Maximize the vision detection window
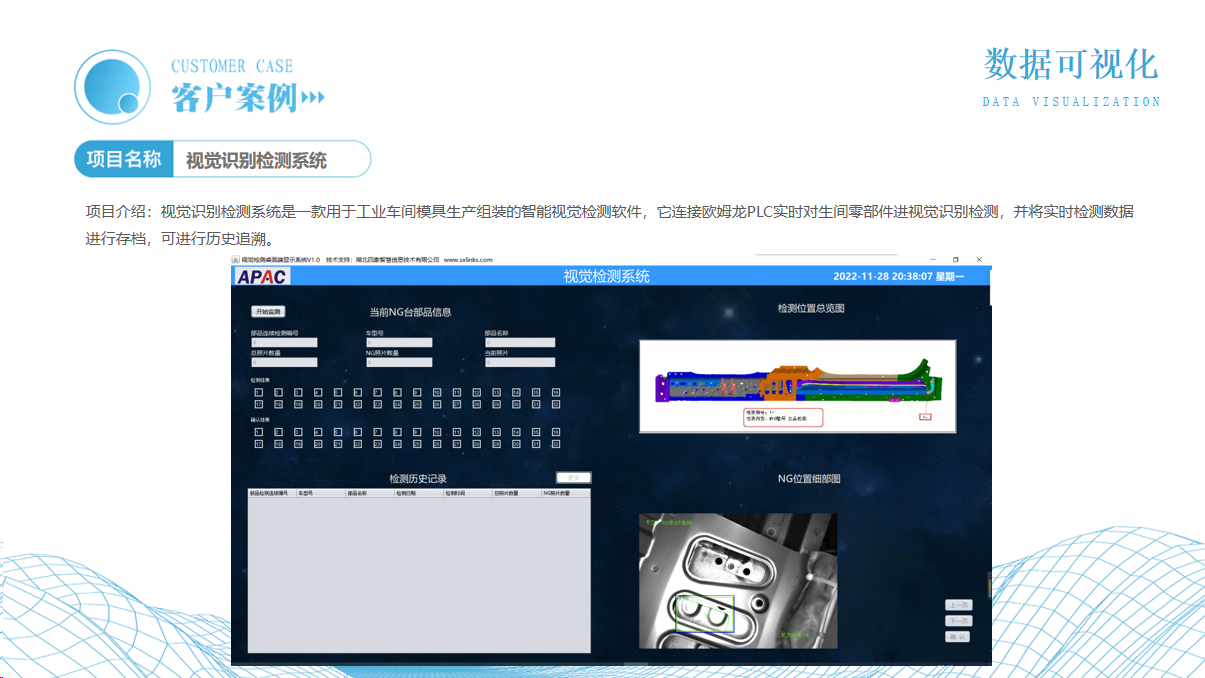Image resolution: width=1205 pixels, height=678 pixels. (x=955, y=259)
